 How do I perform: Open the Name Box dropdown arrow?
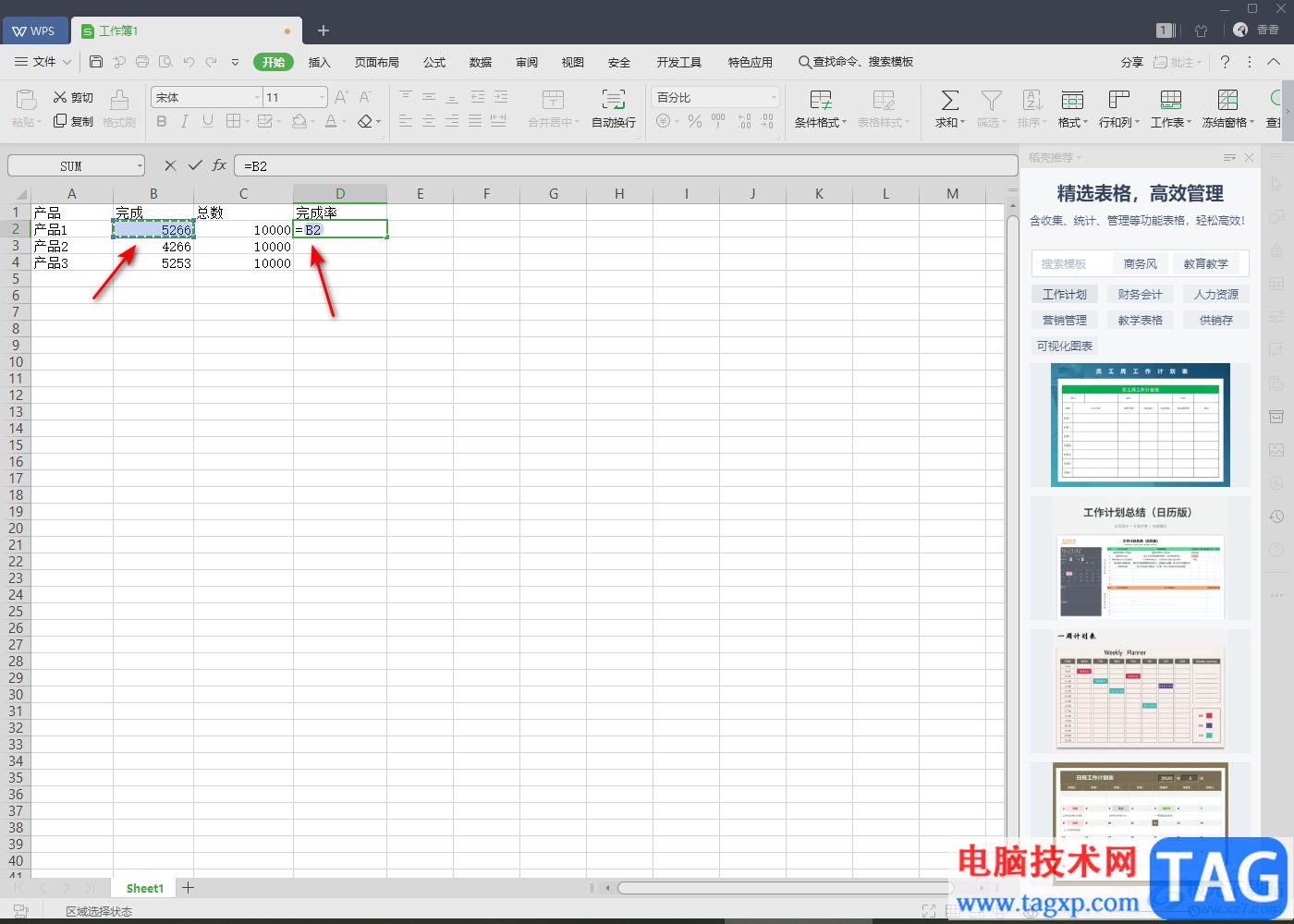coord(140,166)
